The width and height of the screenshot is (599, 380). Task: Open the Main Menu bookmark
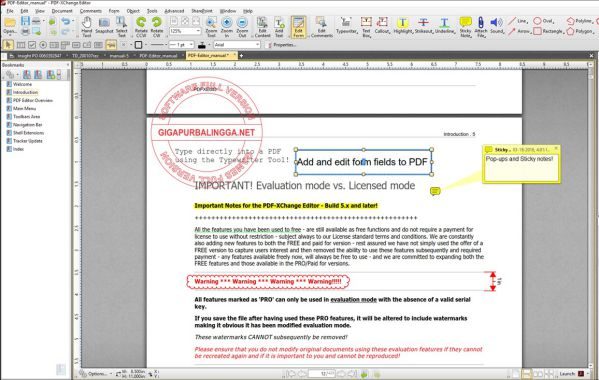click(x=24, y=108)
